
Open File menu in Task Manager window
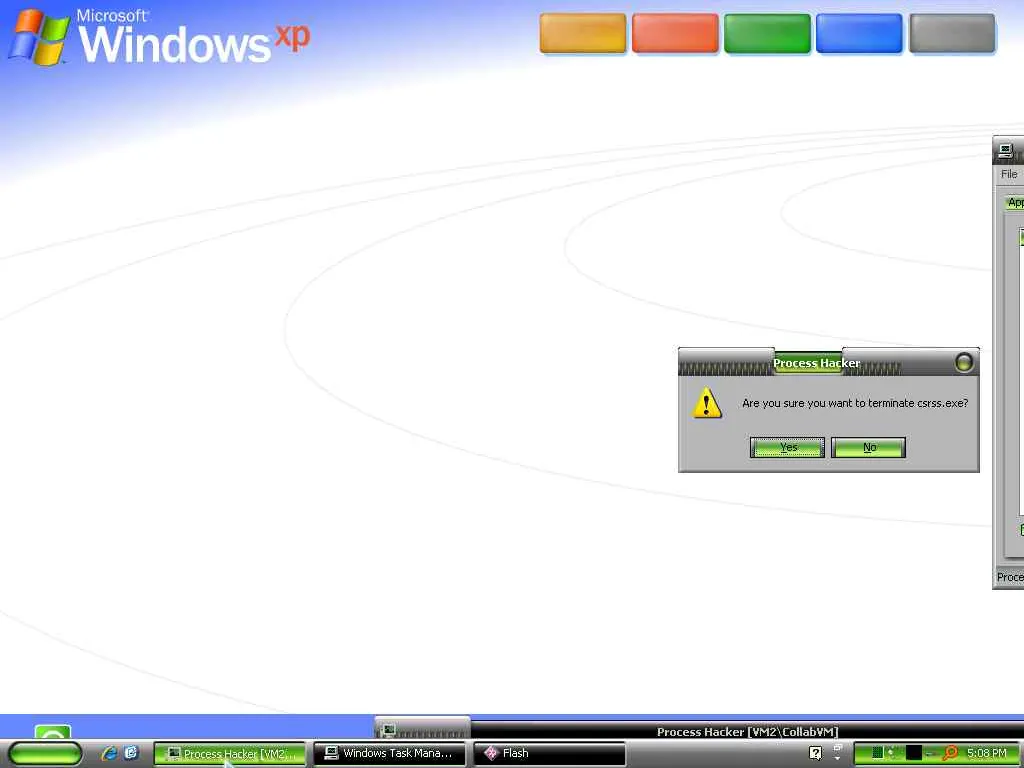tap(1009, 174)
